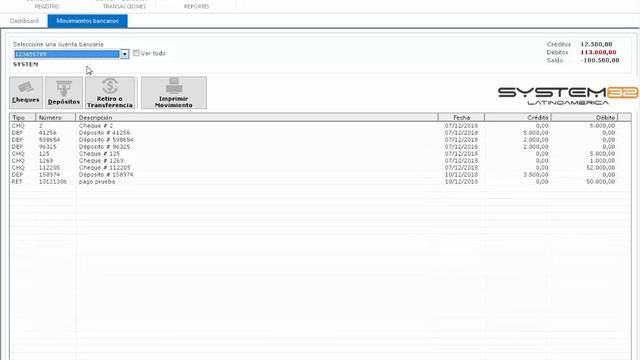Select the row 'Cheque # 125'
Image resolution: width=640 pixels, height=360 pixels.
tap(320, 154)
